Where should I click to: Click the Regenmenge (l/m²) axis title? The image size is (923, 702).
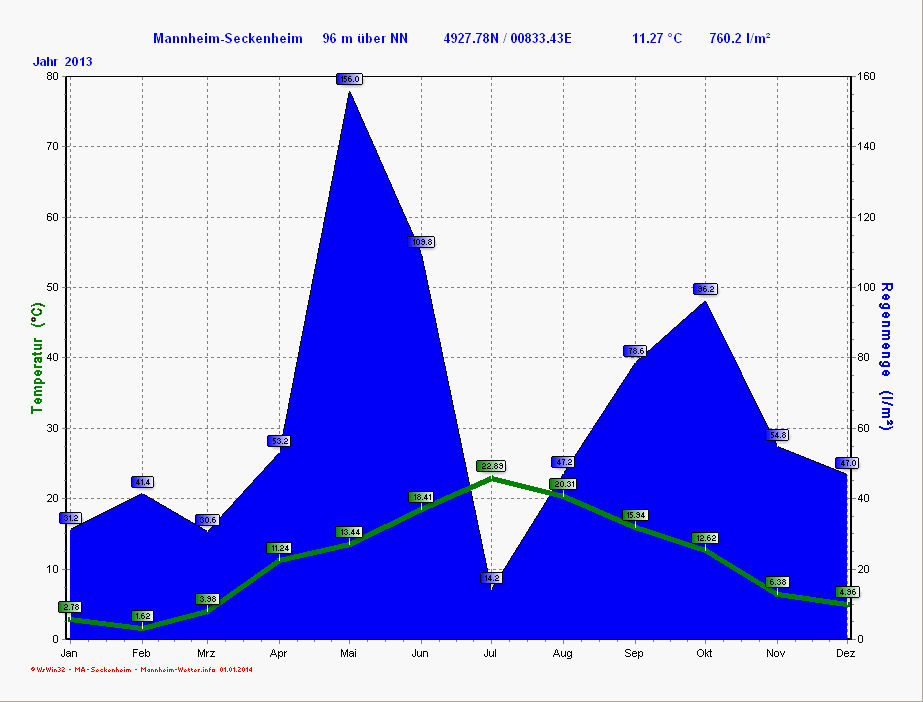click(886, 357)
